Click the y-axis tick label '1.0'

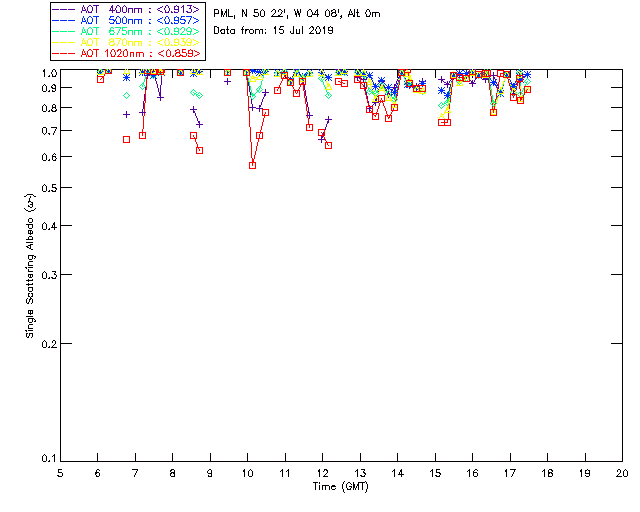point(49,73)
